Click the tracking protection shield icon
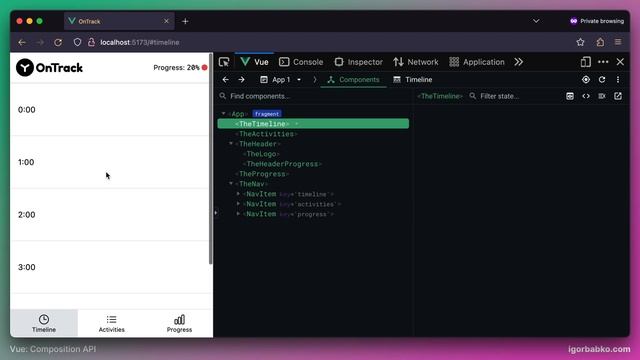640x360 pixels. pos(77,42)
